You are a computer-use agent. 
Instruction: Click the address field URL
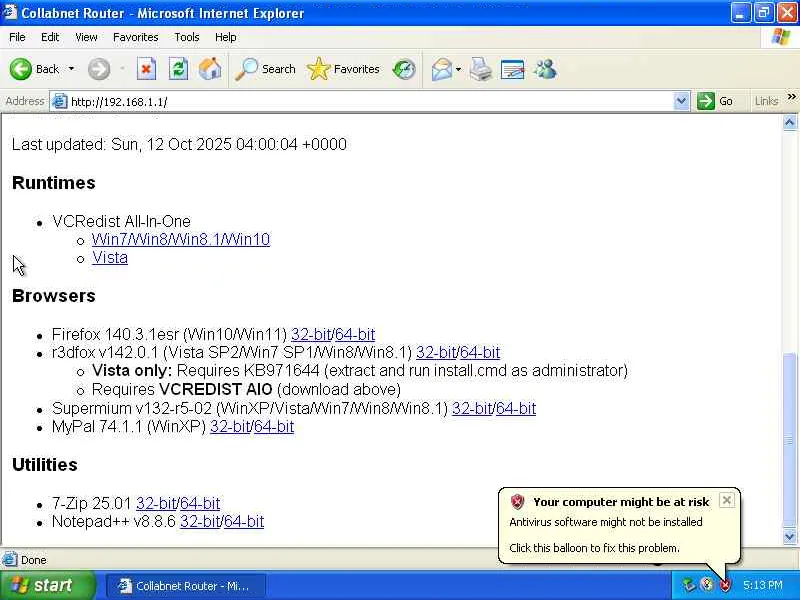[119, 102]
